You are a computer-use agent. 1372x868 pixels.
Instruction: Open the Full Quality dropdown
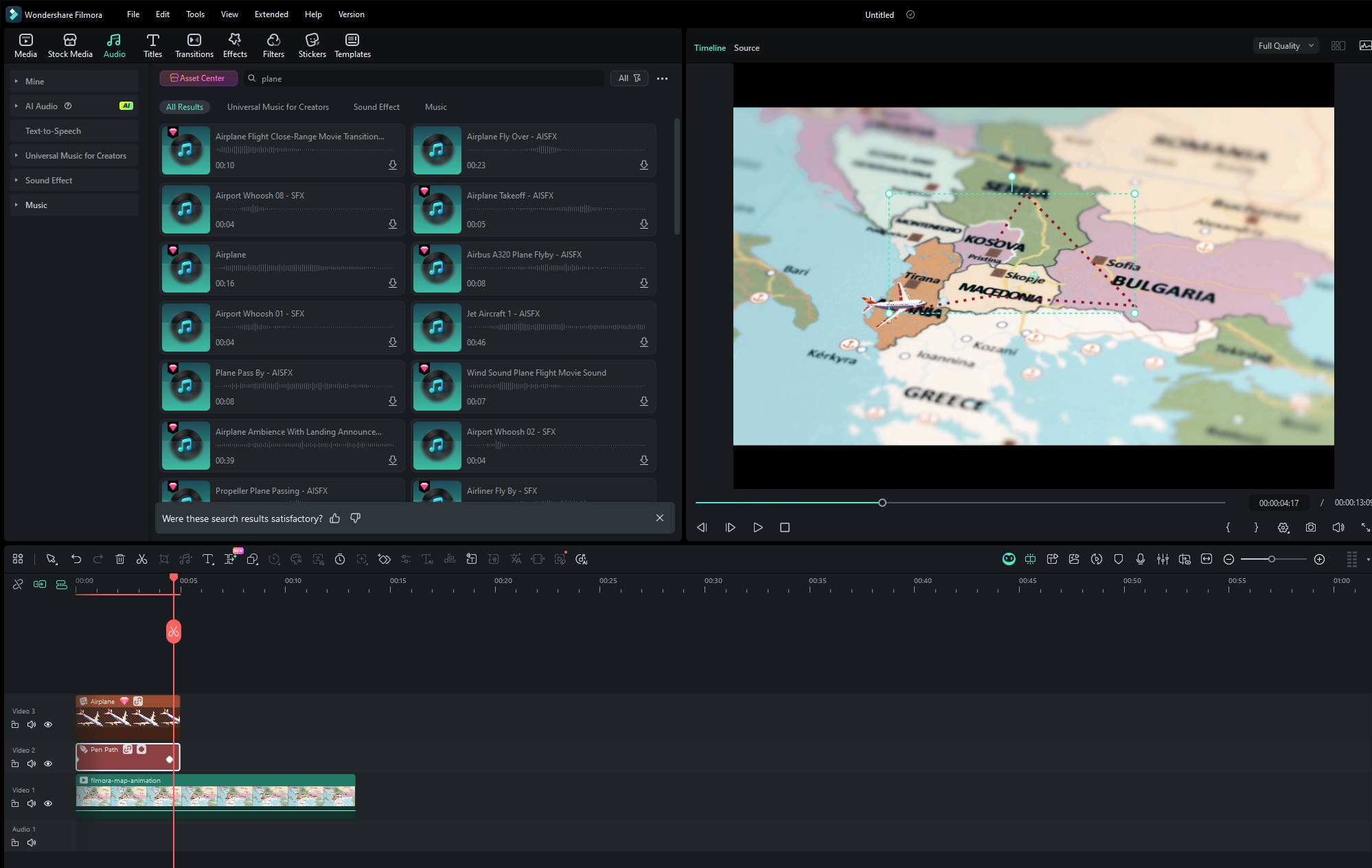click(x=1285, y=45)
